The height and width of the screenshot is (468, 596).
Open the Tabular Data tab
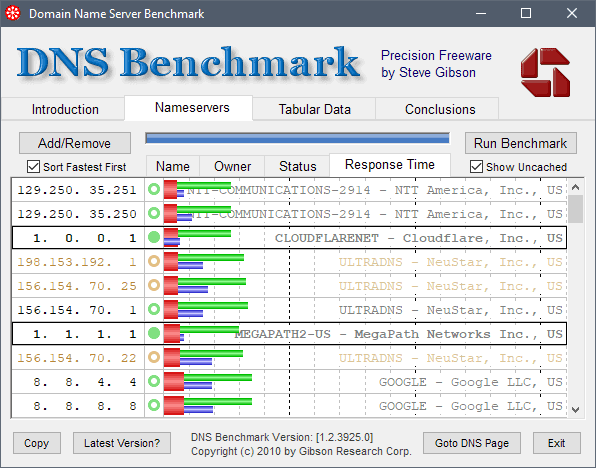314,109
